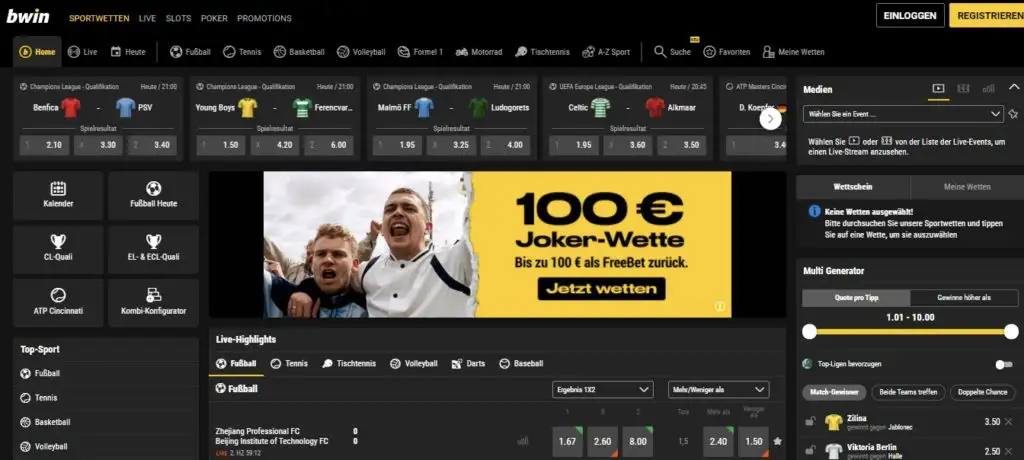The height and width of the screenshot is (460, 1024).
Task: Select Basketball in the sports navigation bar
Action: (299, 52)
